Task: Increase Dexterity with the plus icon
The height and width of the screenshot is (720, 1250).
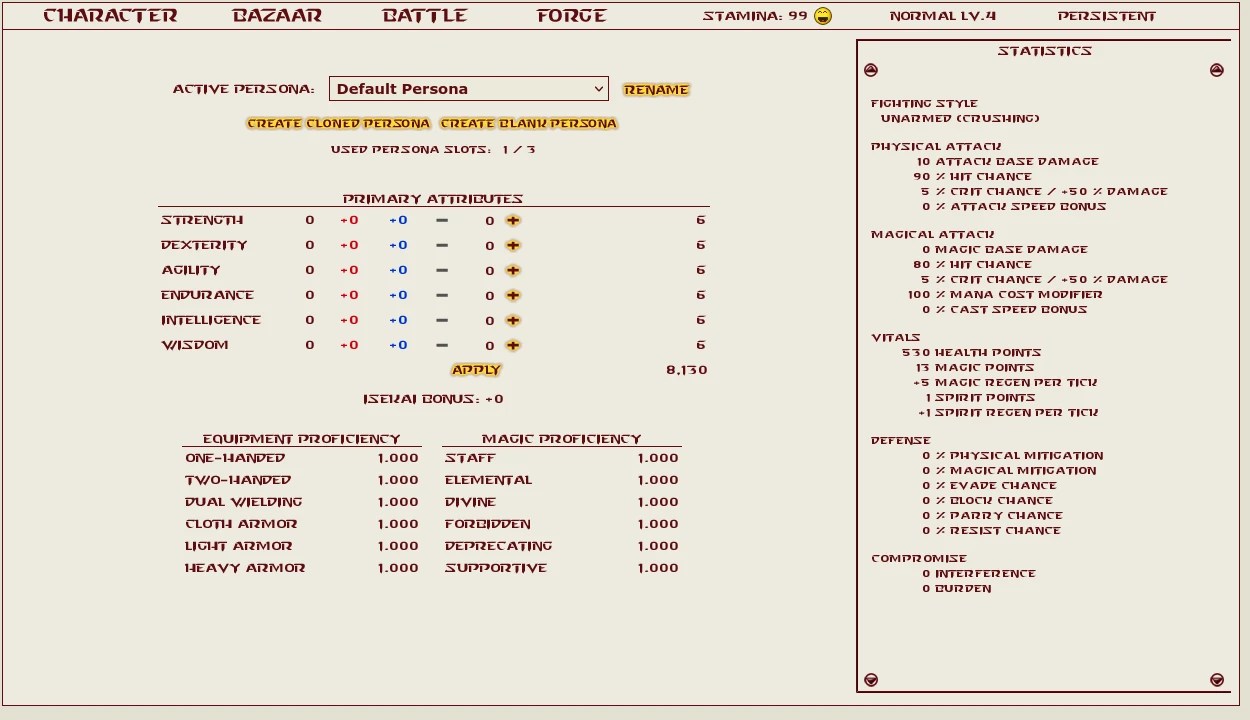Action: (x=513, y=245)
